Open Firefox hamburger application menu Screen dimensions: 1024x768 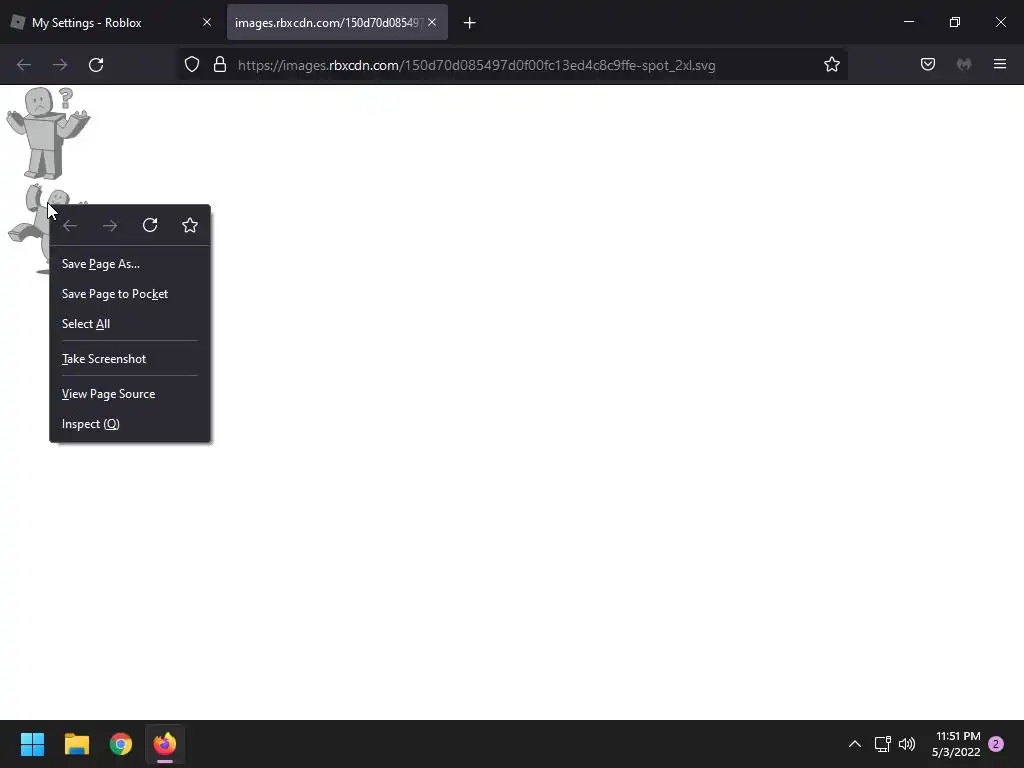(1000, 64)
